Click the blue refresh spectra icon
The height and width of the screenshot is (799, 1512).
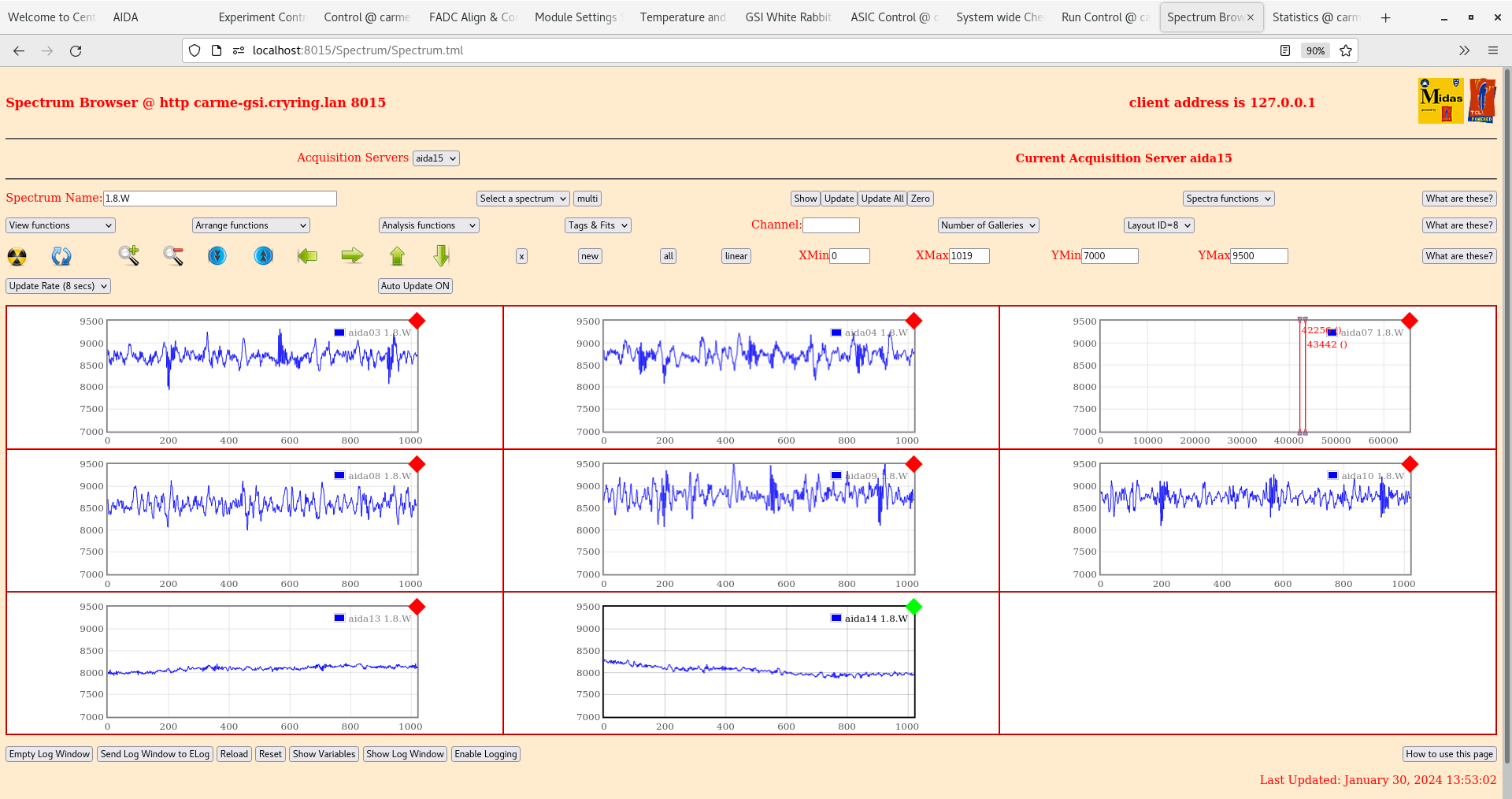click(x=61, y=256)
